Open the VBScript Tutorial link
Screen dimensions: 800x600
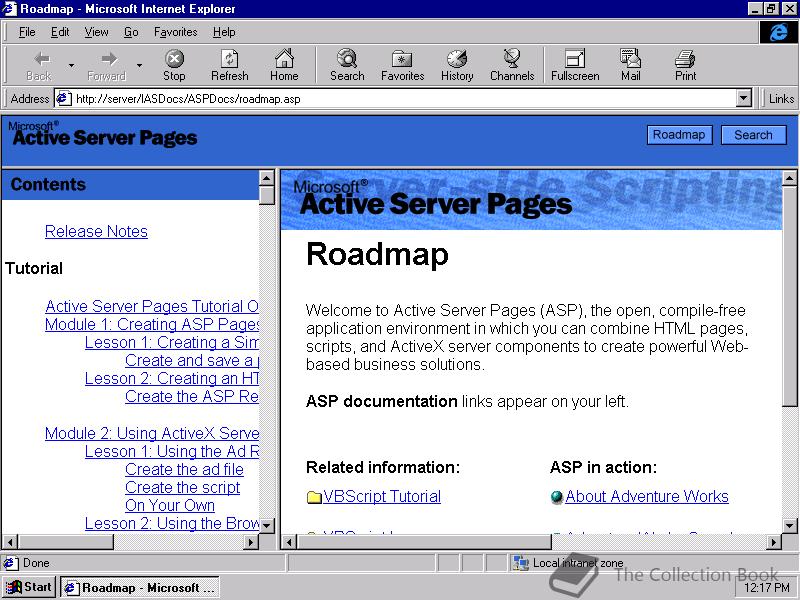[x=382, y=496]
